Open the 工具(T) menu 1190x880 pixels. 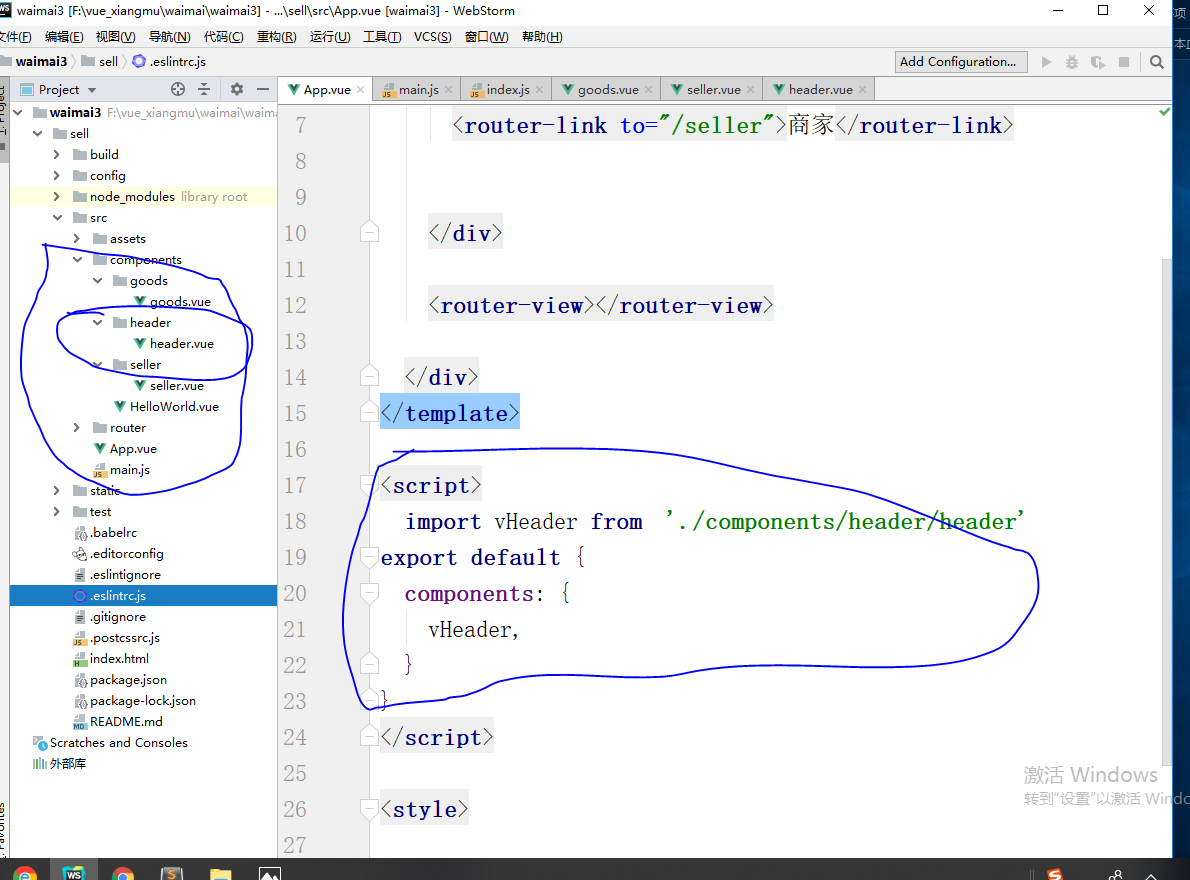[382, 36]
